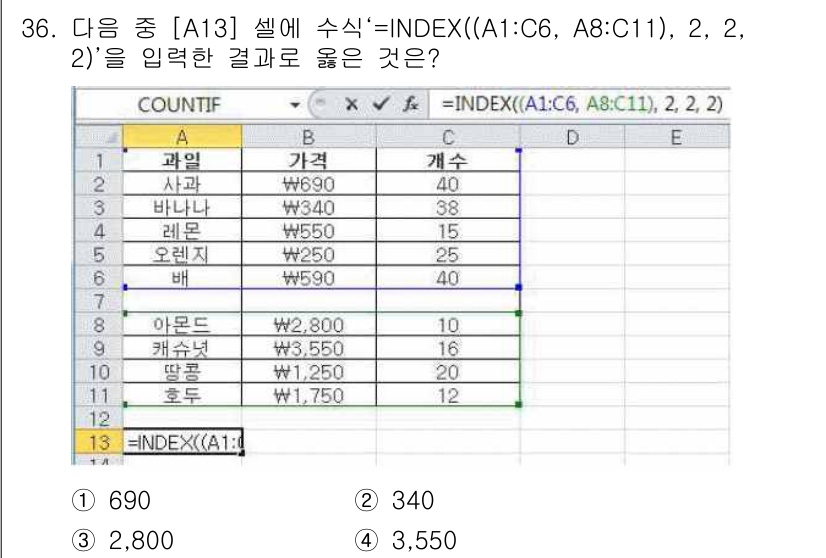
Task: Select row 13 header
Action: [99, 442]
